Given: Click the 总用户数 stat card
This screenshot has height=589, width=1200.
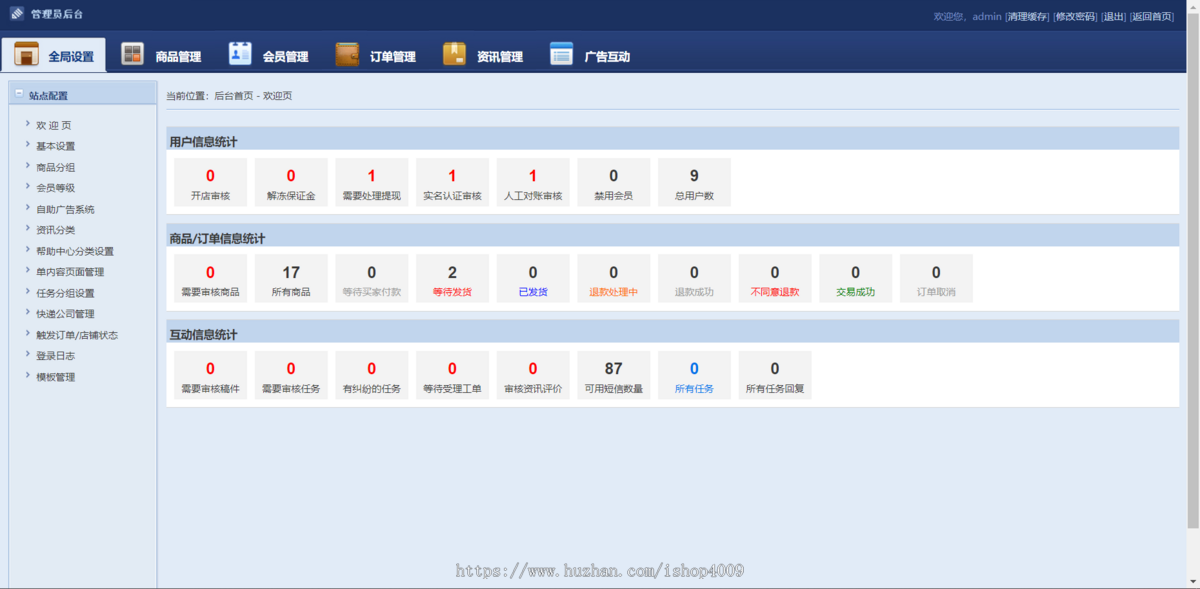Looking at the screenshot, I should coord(694,182).
